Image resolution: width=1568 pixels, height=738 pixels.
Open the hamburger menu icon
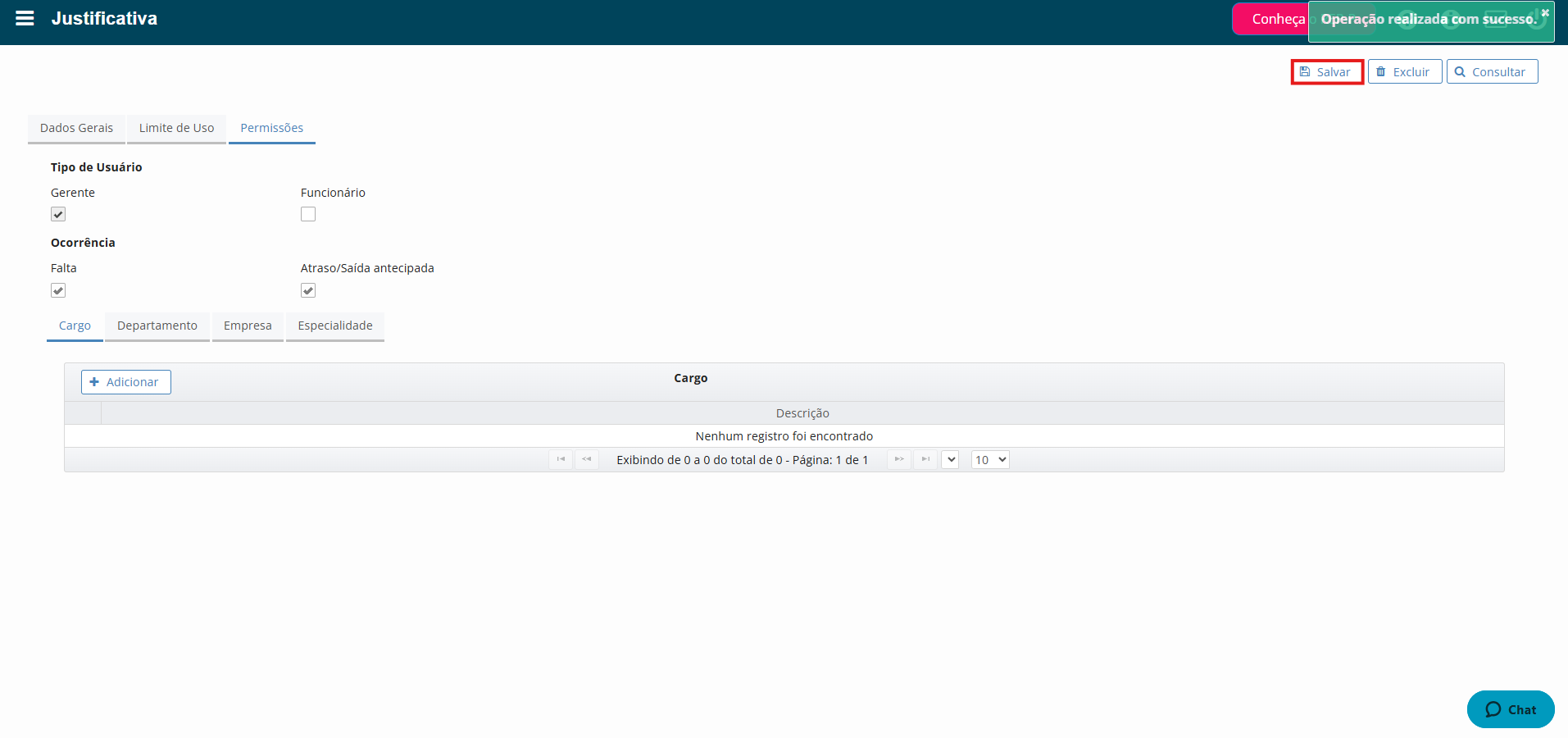(x=25, y=18)
